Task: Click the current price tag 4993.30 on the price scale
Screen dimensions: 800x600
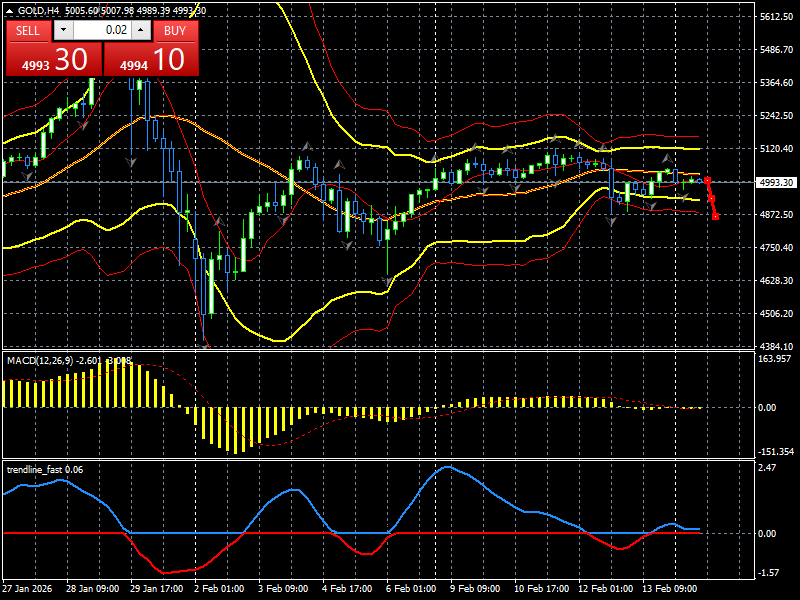Action: (x=776, y=182)
